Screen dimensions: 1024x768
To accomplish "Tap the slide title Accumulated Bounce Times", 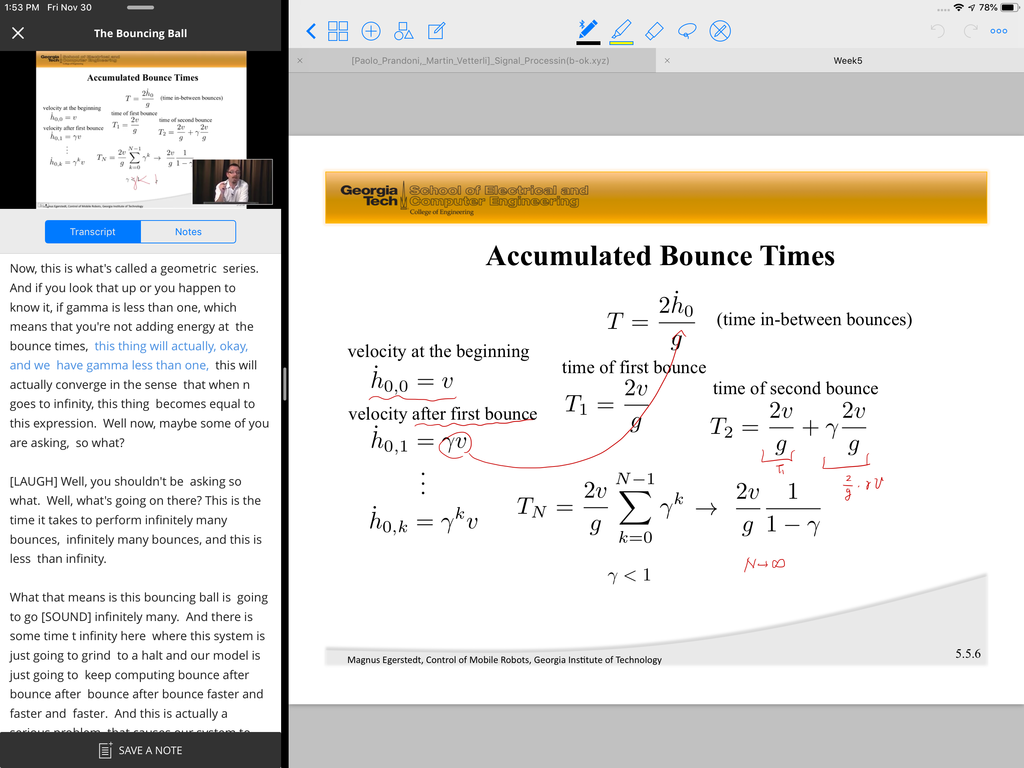I will click(660, 255).
